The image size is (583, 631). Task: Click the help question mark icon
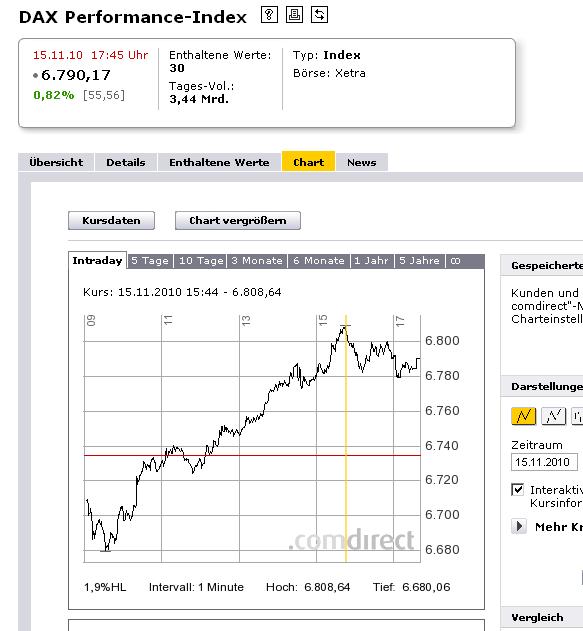point(269,15)
